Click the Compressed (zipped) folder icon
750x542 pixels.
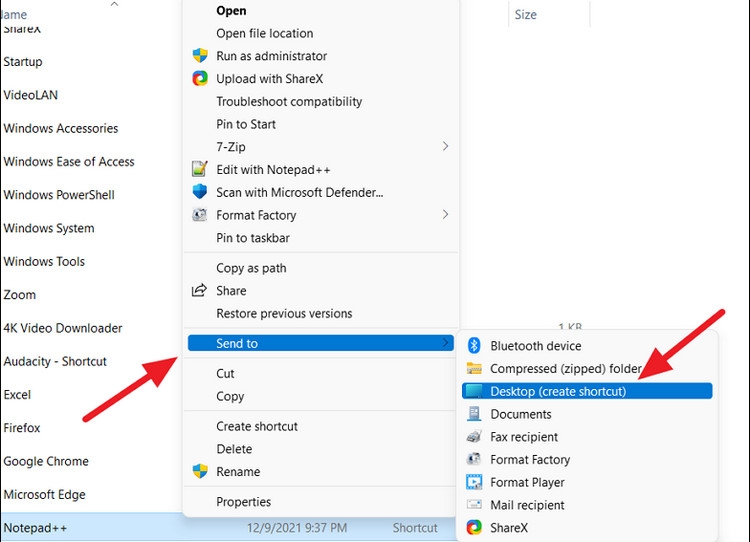474,369
